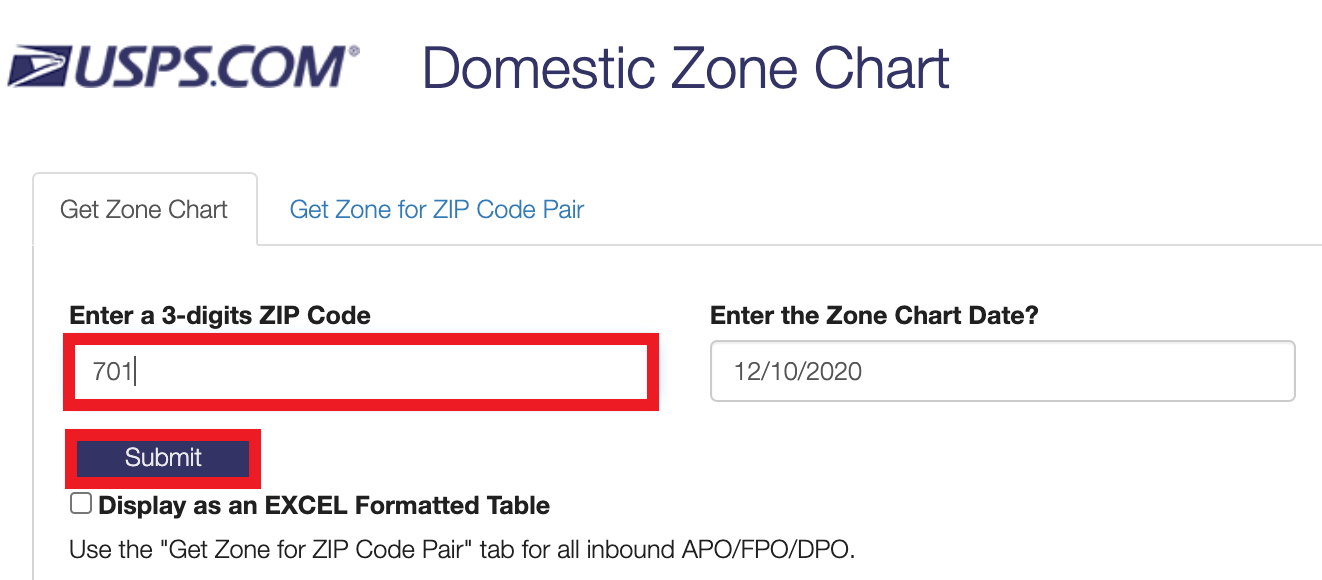
Task: Submit the zone chart form
Action: coord(163,458)
